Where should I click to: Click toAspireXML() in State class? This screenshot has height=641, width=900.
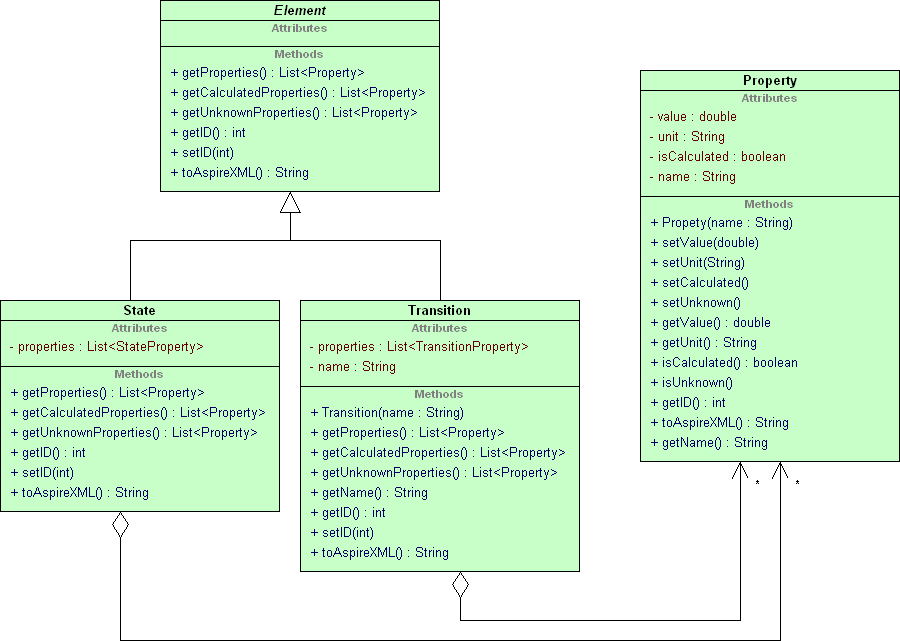[79, 493]
